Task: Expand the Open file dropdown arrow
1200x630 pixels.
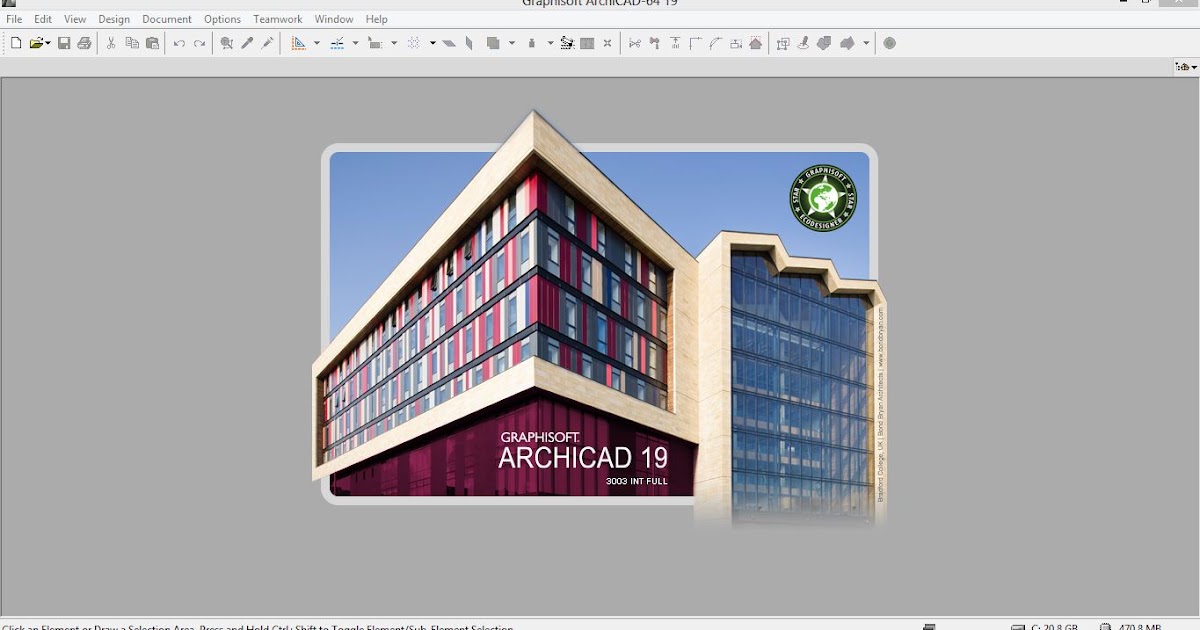Action: click(x=46, y=43)
